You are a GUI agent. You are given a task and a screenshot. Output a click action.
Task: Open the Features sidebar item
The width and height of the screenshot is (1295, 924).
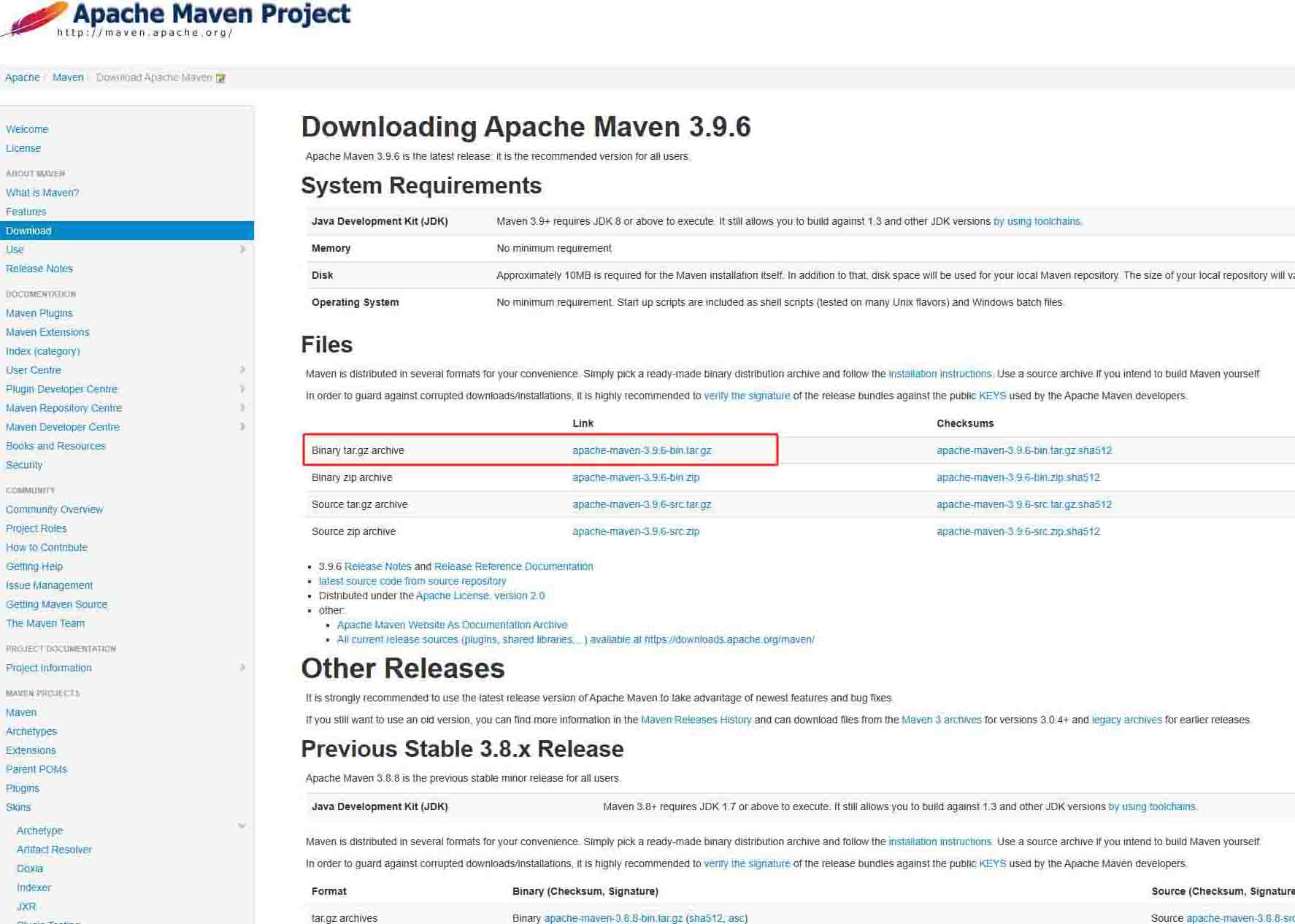click(x=26, y=212)
